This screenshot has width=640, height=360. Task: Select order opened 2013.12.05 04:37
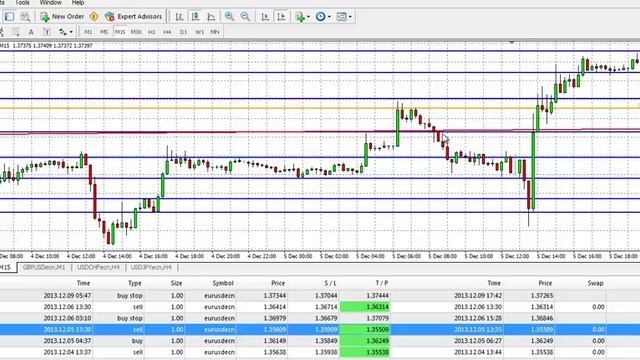(320, 340)
